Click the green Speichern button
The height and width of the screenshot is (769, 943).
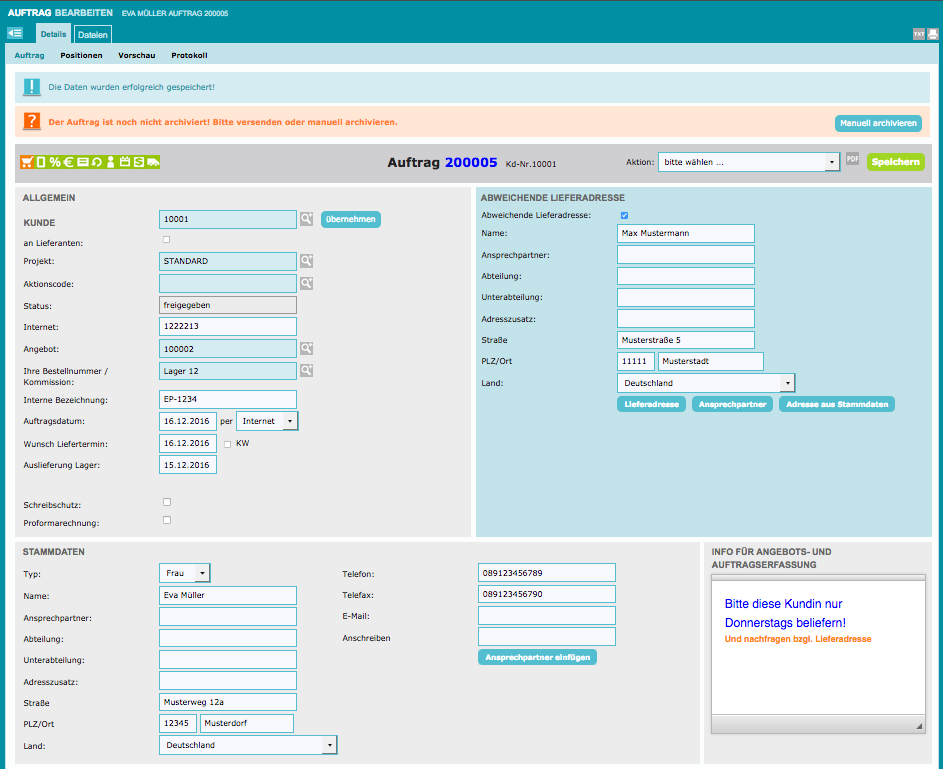[895, 162]
